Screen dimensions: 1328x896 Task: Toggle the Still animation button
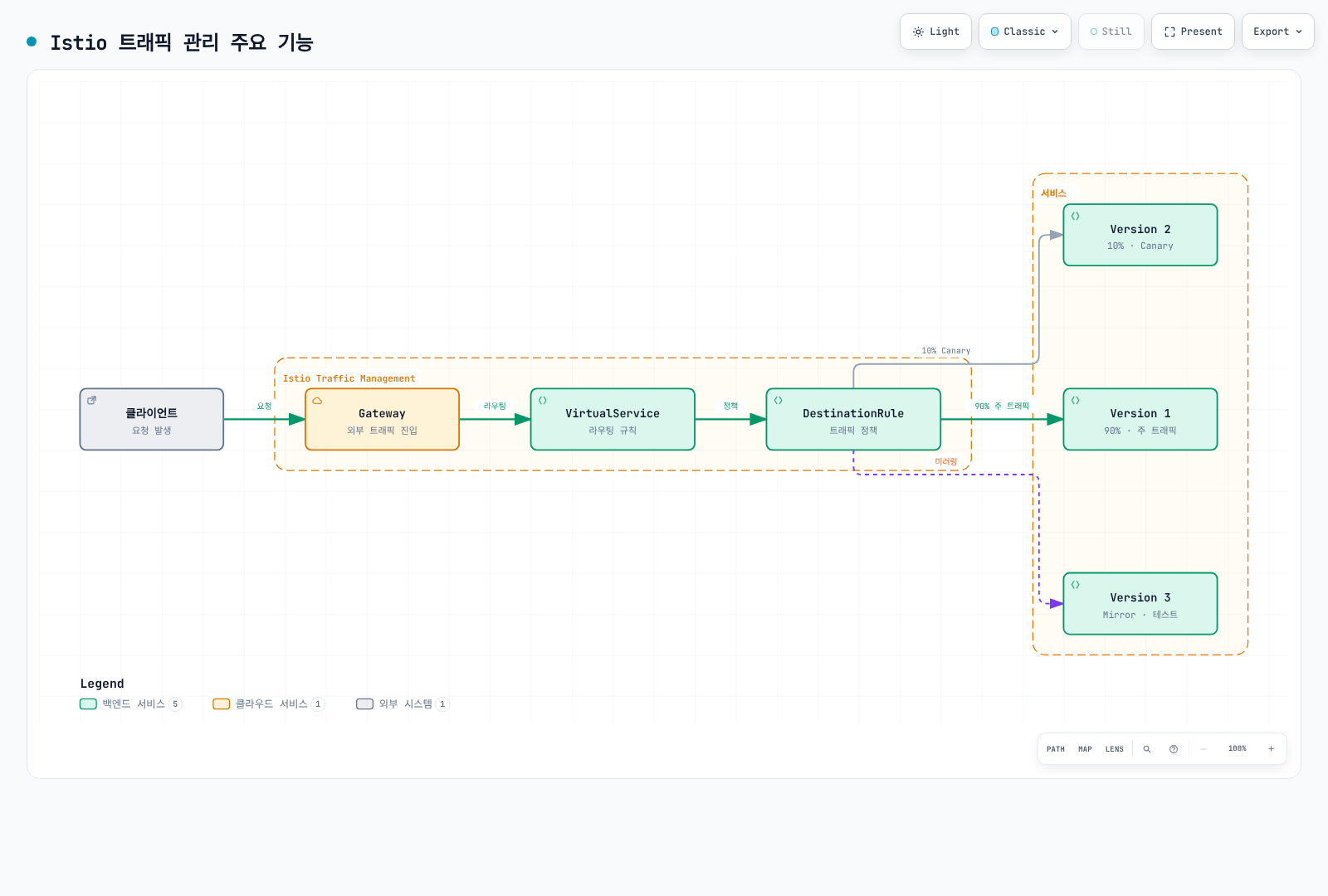coord(1111,32)
